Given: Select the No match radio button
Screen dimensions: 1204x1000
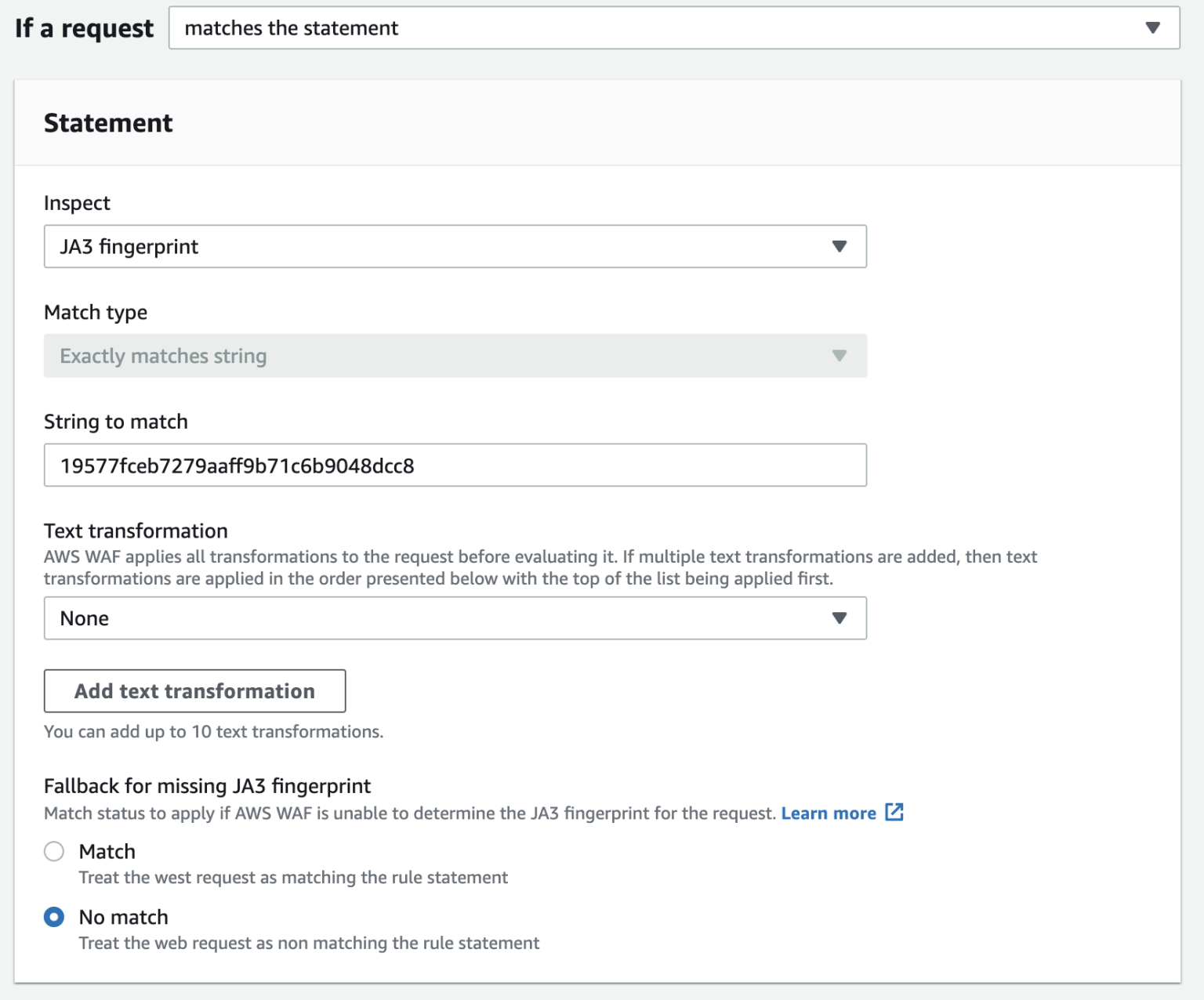Looking at the screenshot, I should click(54, 917).
